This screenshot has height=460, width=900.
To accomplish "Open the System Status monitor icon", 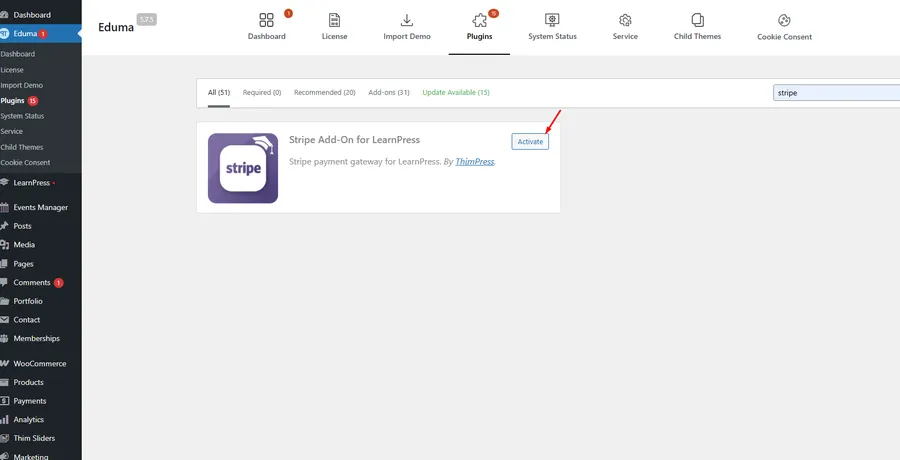I will pos(552,20).
